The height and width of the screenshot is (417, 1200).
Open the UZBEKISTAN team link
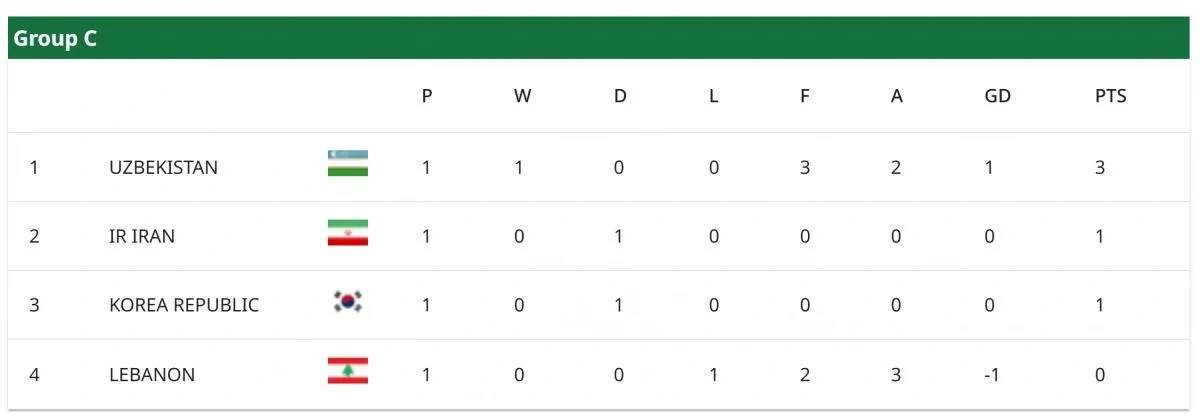[x=163, y=168]
